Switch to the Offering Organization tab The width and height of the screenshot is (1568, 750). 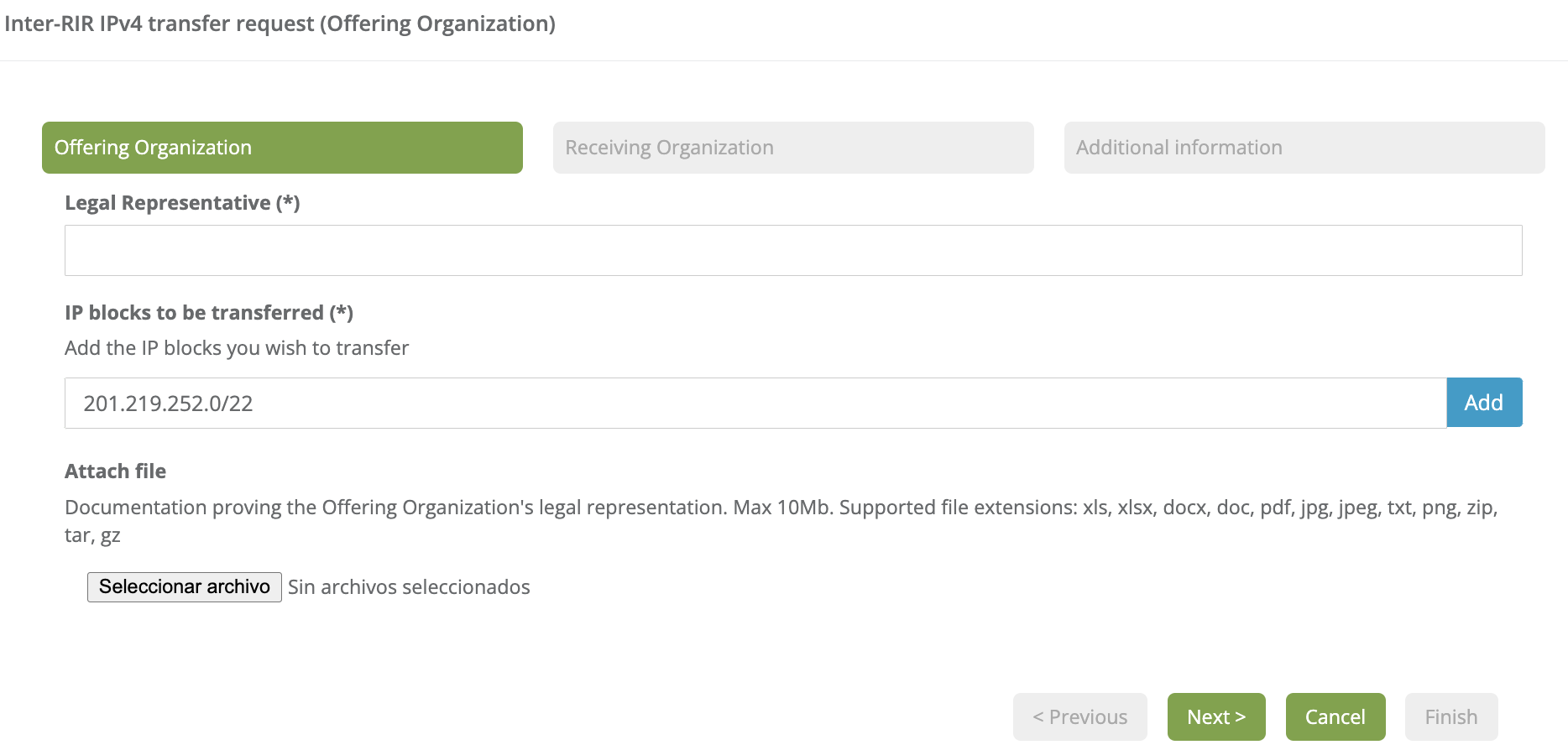pos(282,148)
